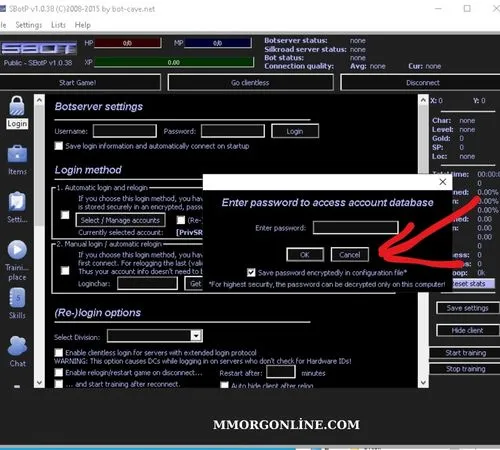Click the Botserver settings heading
500x450 pixels.
(99, 107)
